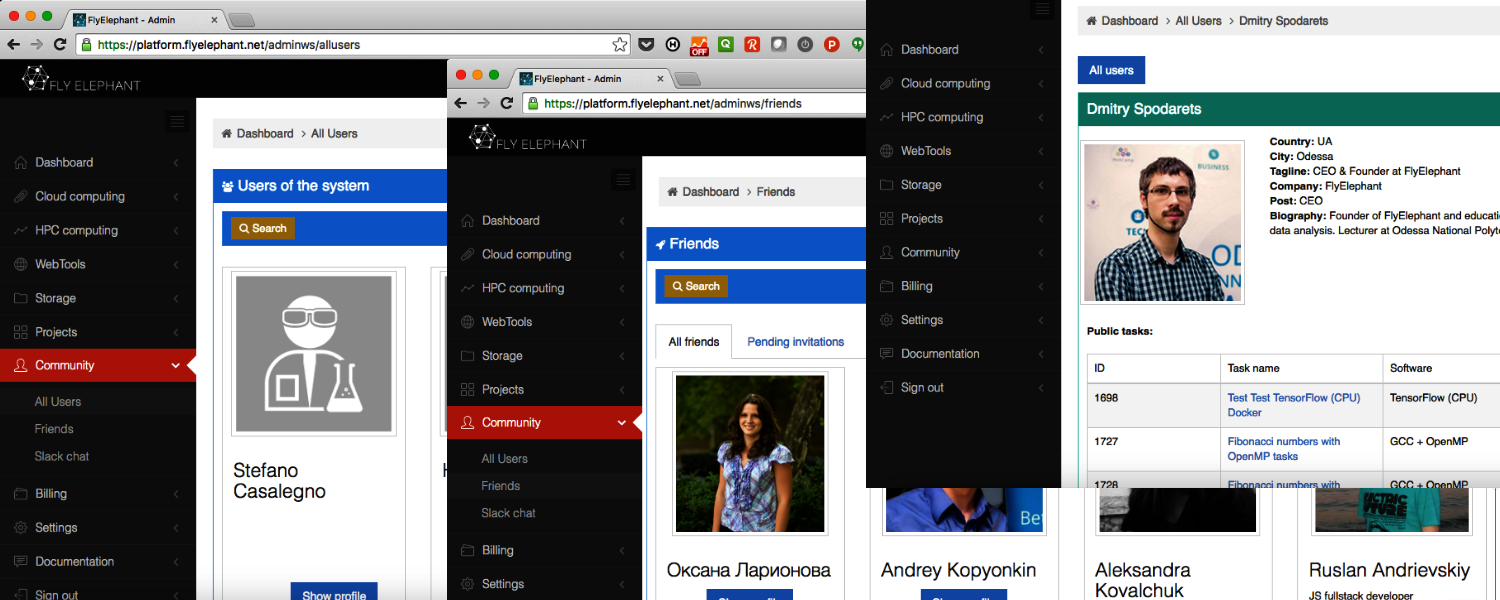This screenshot has height=600, width=1500.
Task: Click Search button under Users of the system
Action: click(x=263, y=228)
